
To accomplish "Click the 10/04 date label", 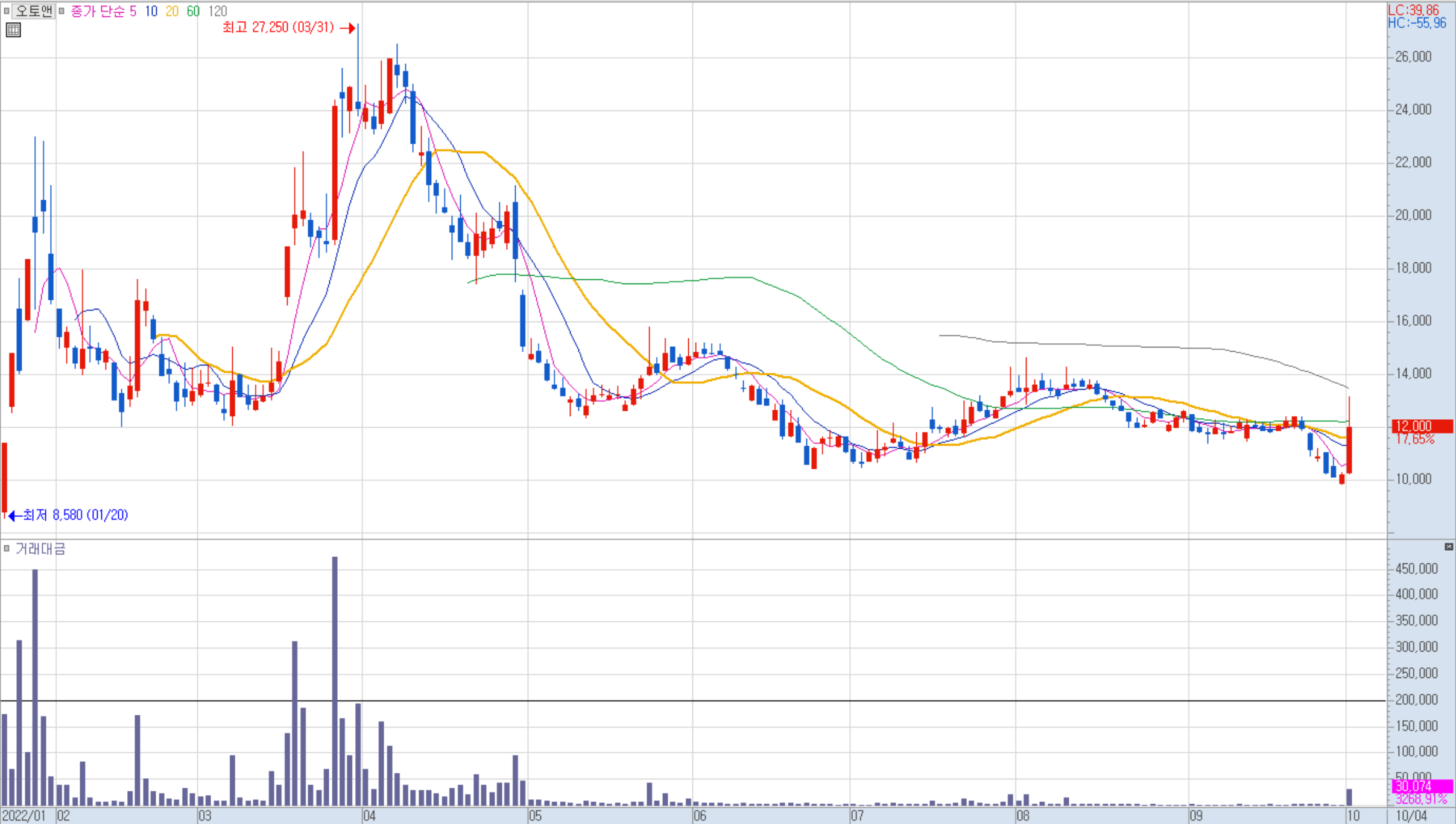I will coord(1411,816).
